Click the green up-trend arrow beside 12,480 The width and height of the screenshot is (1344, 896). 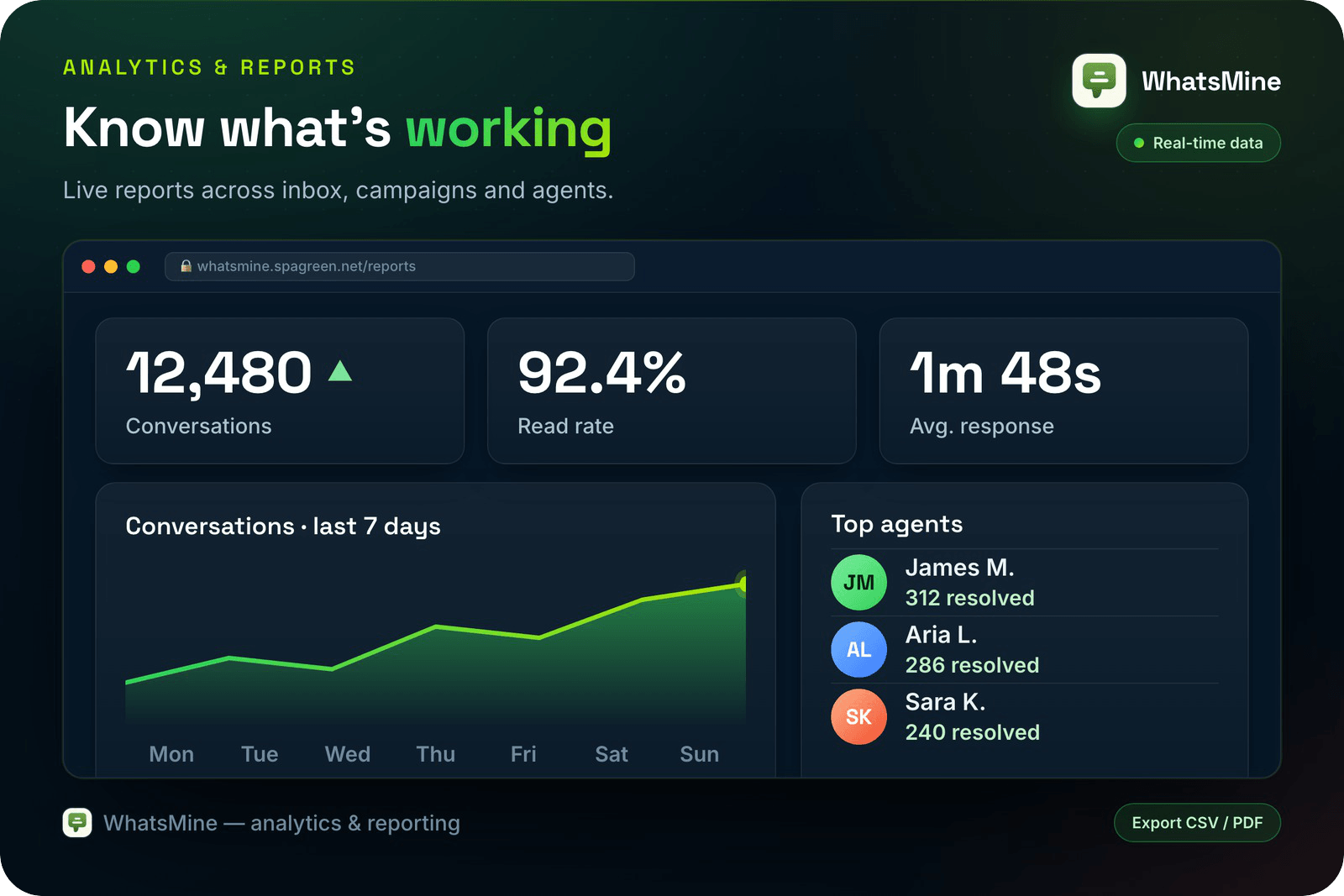tap(339, 370)
